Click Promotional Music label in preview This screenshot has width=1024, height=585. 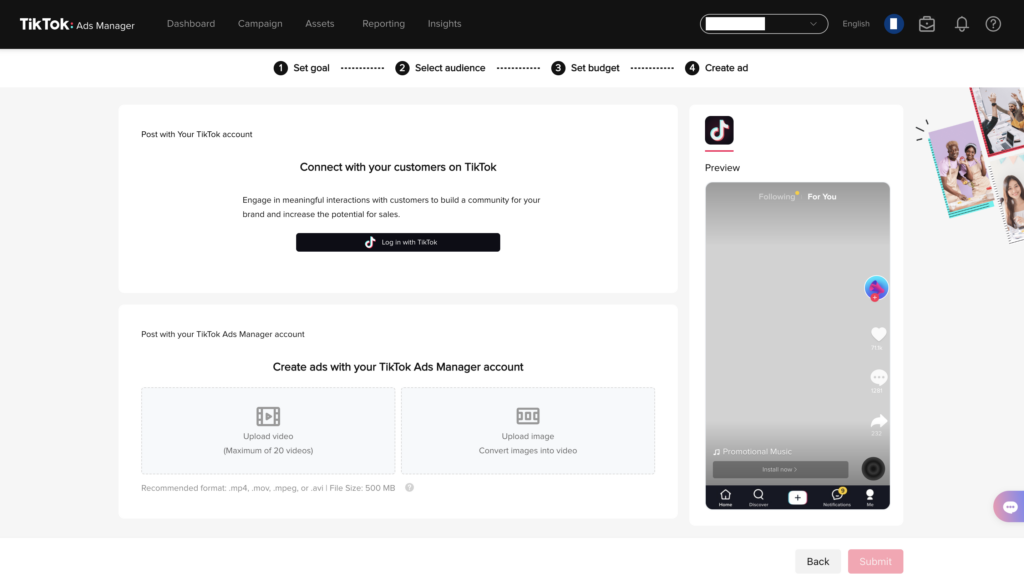click(752, 452)
